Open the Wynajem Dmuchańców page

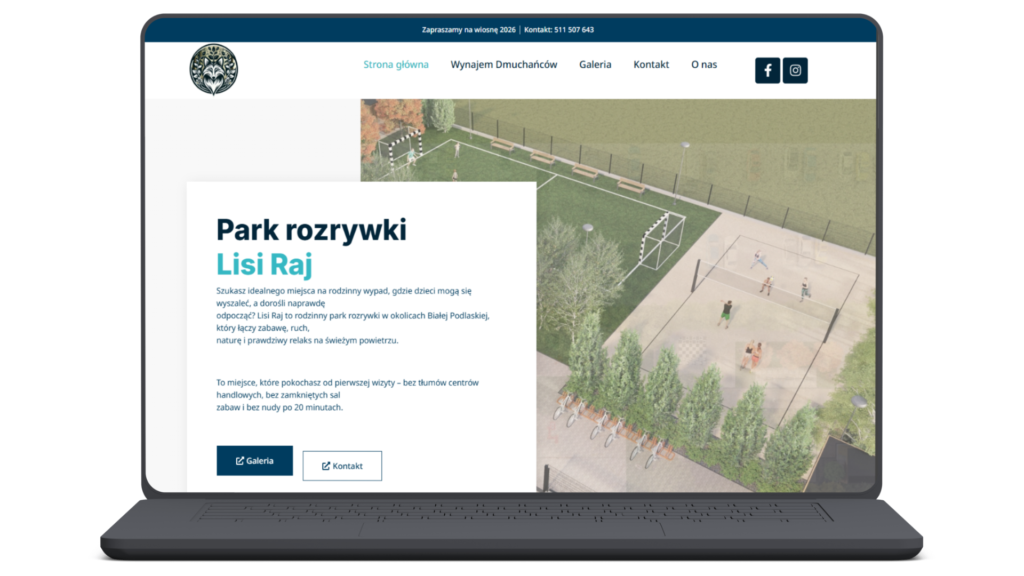pyautogui.click(x=504, y=64)
